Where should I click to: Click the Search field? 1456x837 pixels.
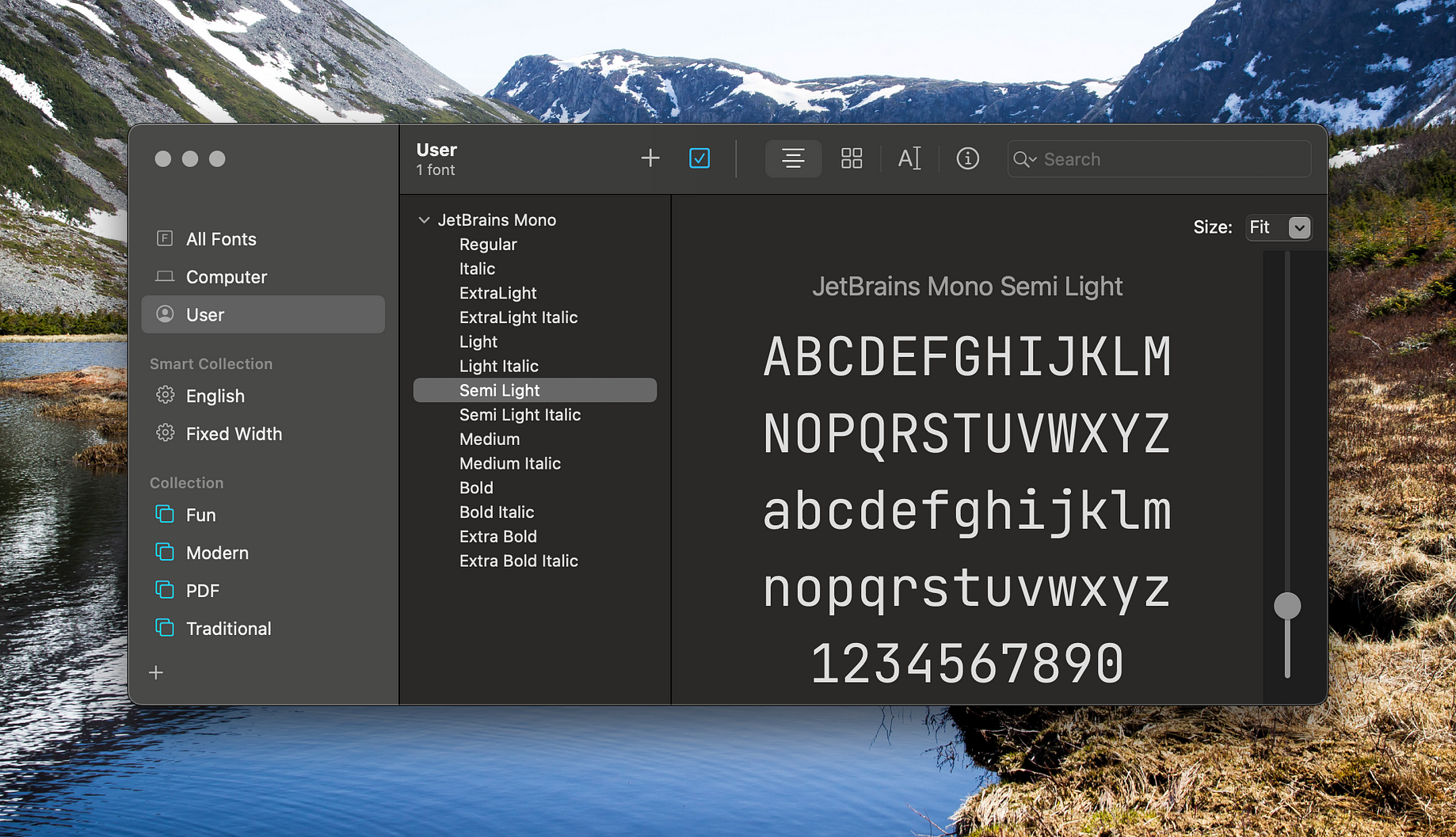(1159, 159)
